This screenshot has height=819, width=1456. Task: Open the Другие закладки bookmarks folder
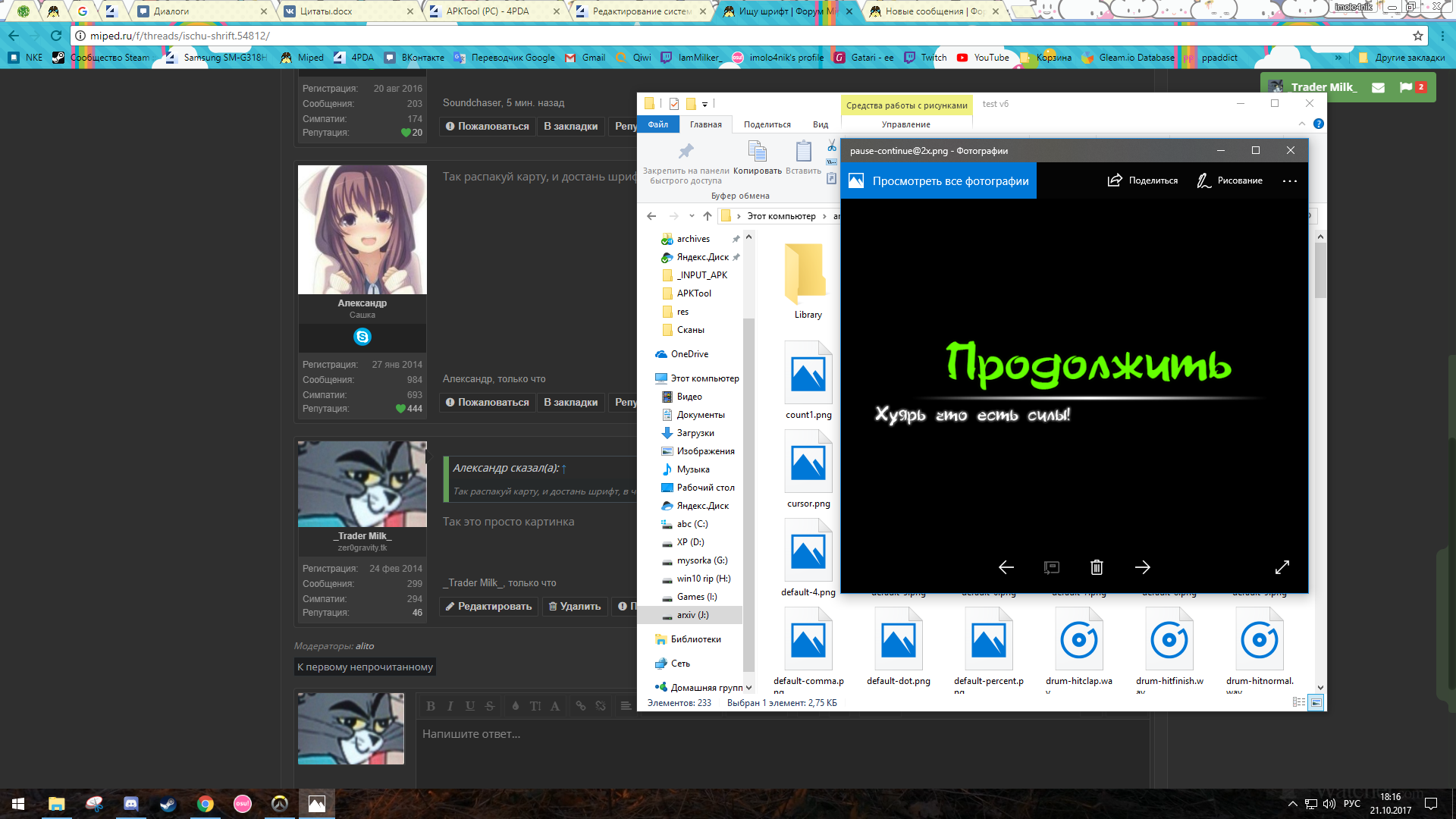click(1401, 58)
